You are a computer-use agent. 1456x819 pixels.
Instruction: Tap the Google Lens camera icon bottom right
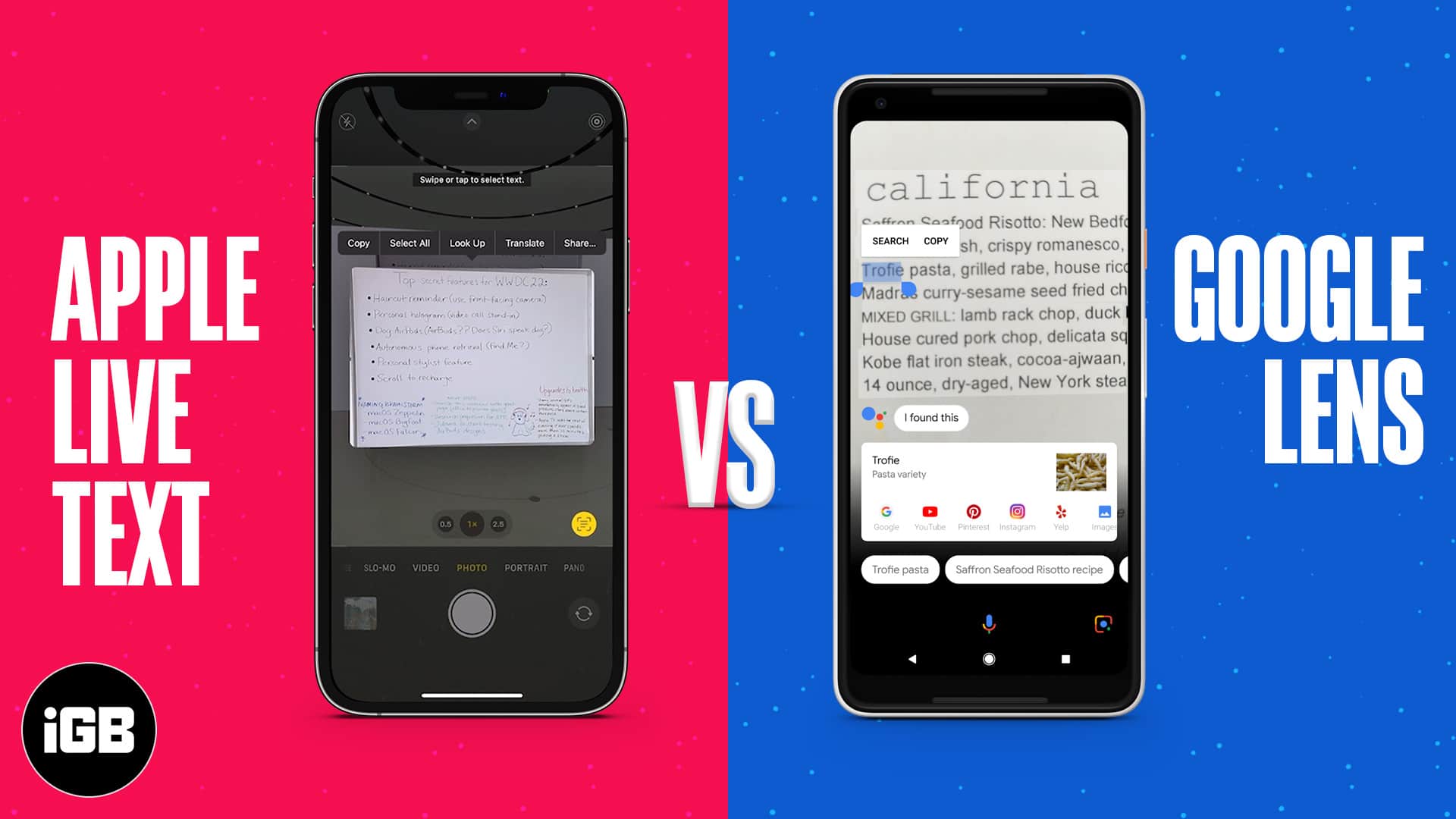(1102, 624)
